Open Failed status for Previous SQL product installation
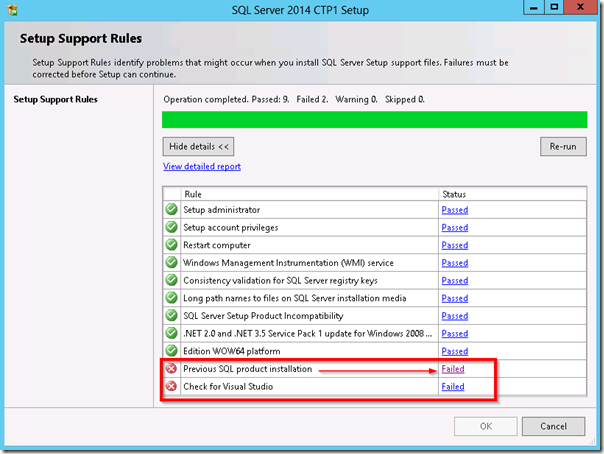The width and height of the screenshot is (604, 454). [x=453, y=369]
